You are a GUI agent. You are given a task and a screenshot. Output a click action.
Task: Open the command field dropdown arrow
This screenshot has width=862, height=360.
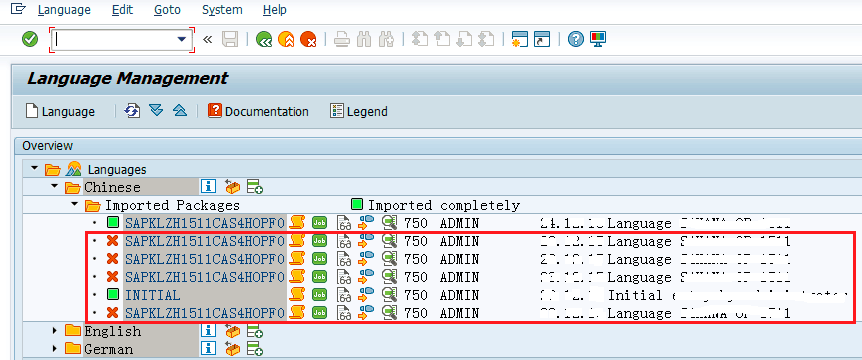pyautogui.click(x=181, y=40)
